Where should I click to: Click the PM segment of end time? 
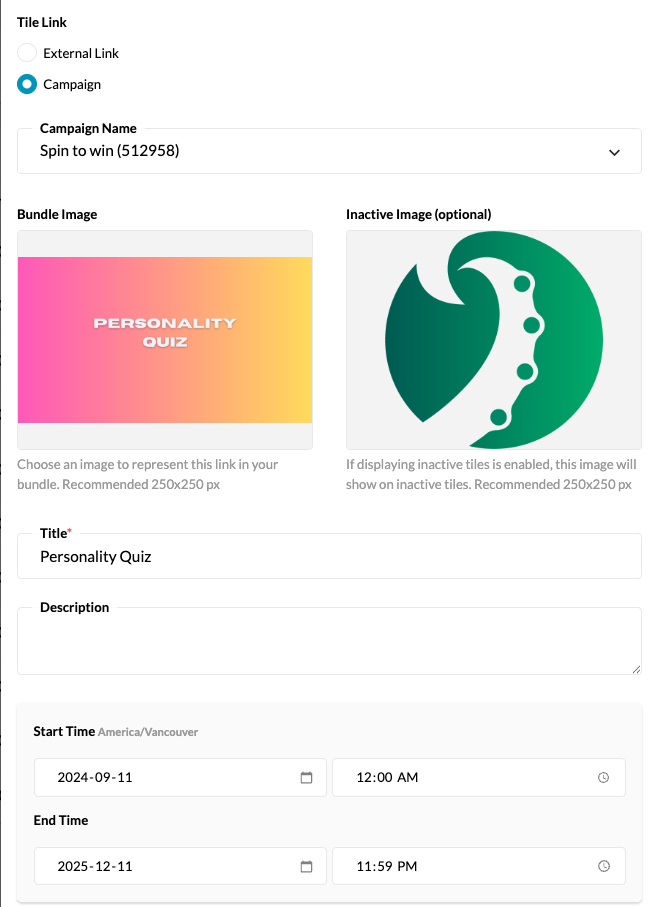pyautogui.click(x=407, y=867)
